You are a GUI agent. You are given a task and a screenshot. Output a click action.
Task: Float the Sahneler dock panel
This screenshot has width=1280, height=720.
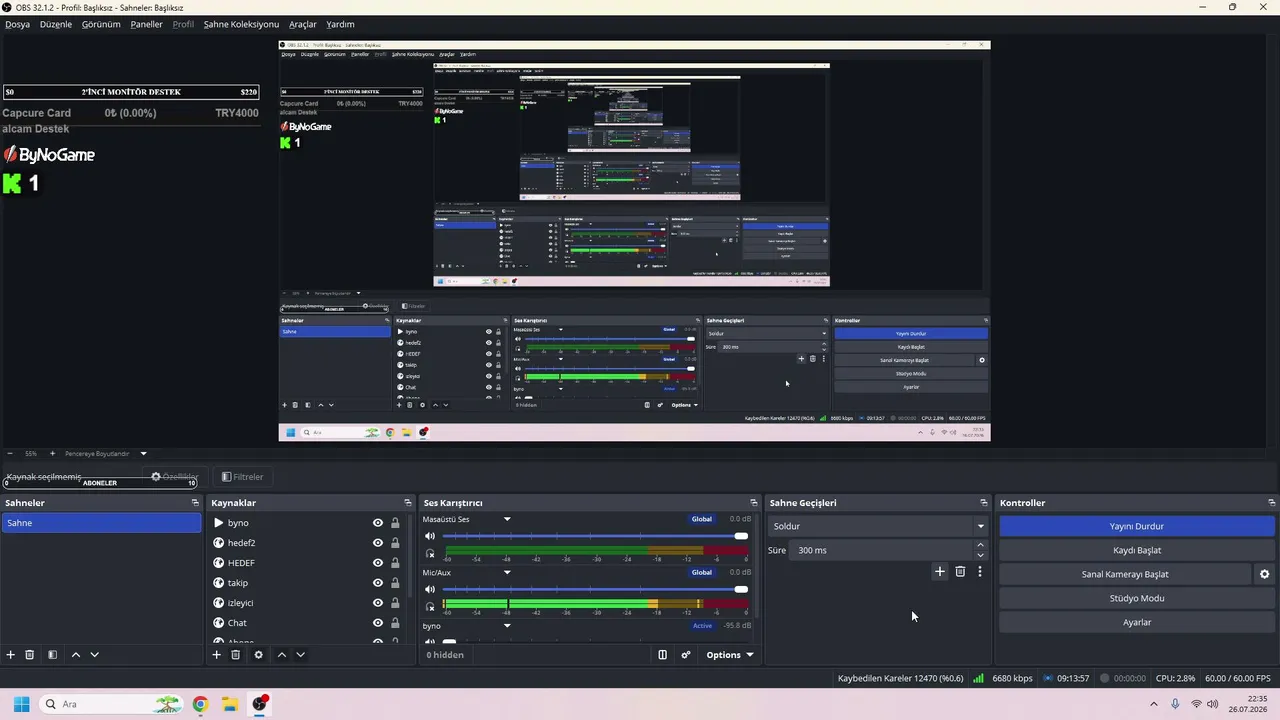[x=195, y=503]
